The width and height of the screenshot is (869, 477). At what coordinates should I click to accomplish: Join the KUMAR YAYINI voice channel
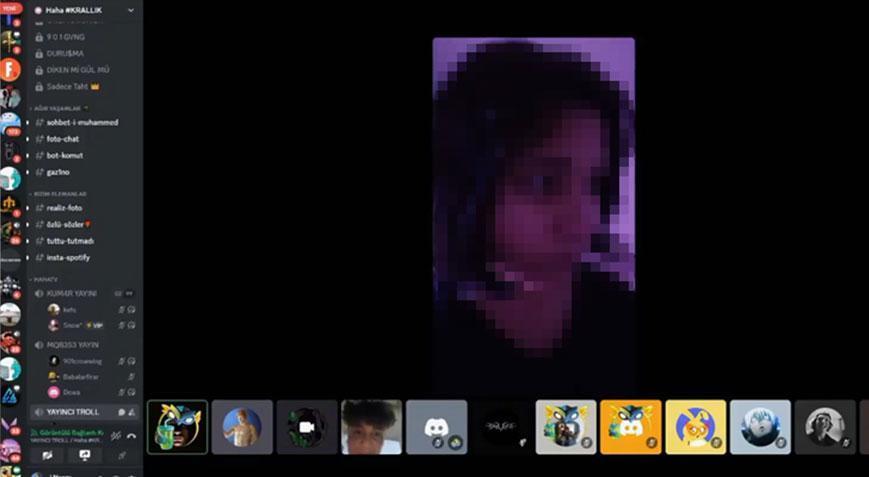pos(71,293)
